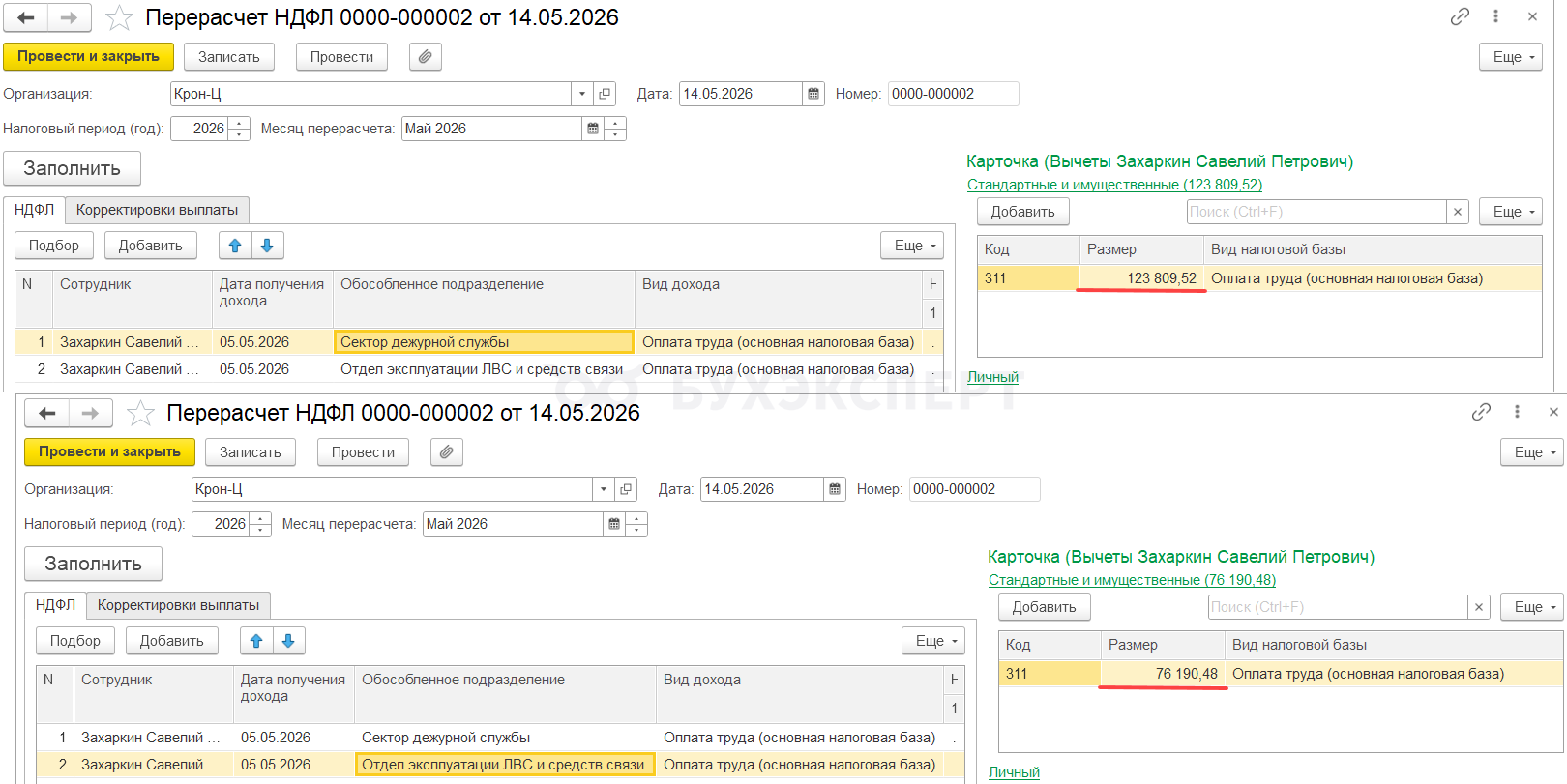Switch to НДФЛ tab in lower window
This screenshot has width=1567, height=784.
point(55,605)
